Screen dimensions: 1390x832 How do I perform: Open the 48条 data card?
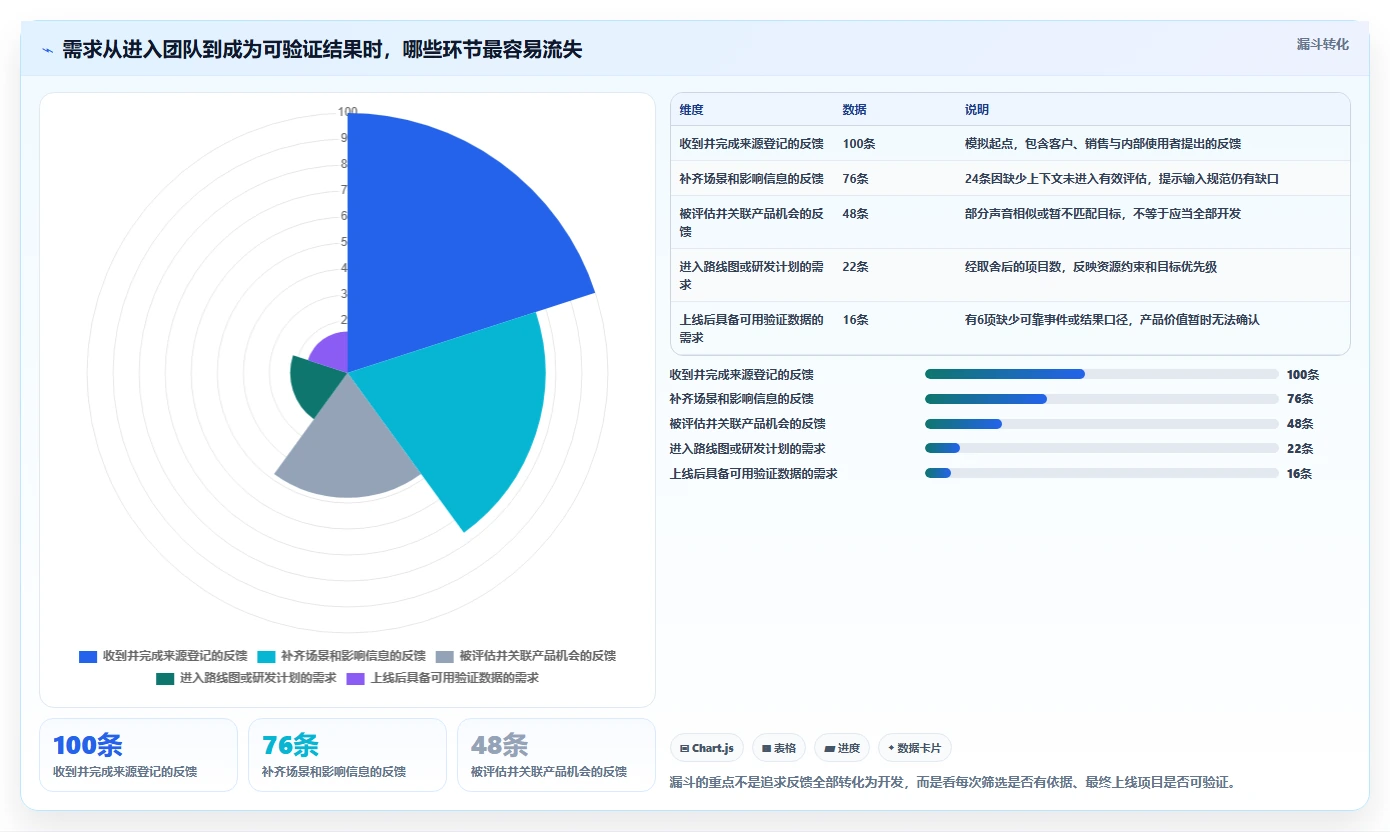click(x=556, y=755)
